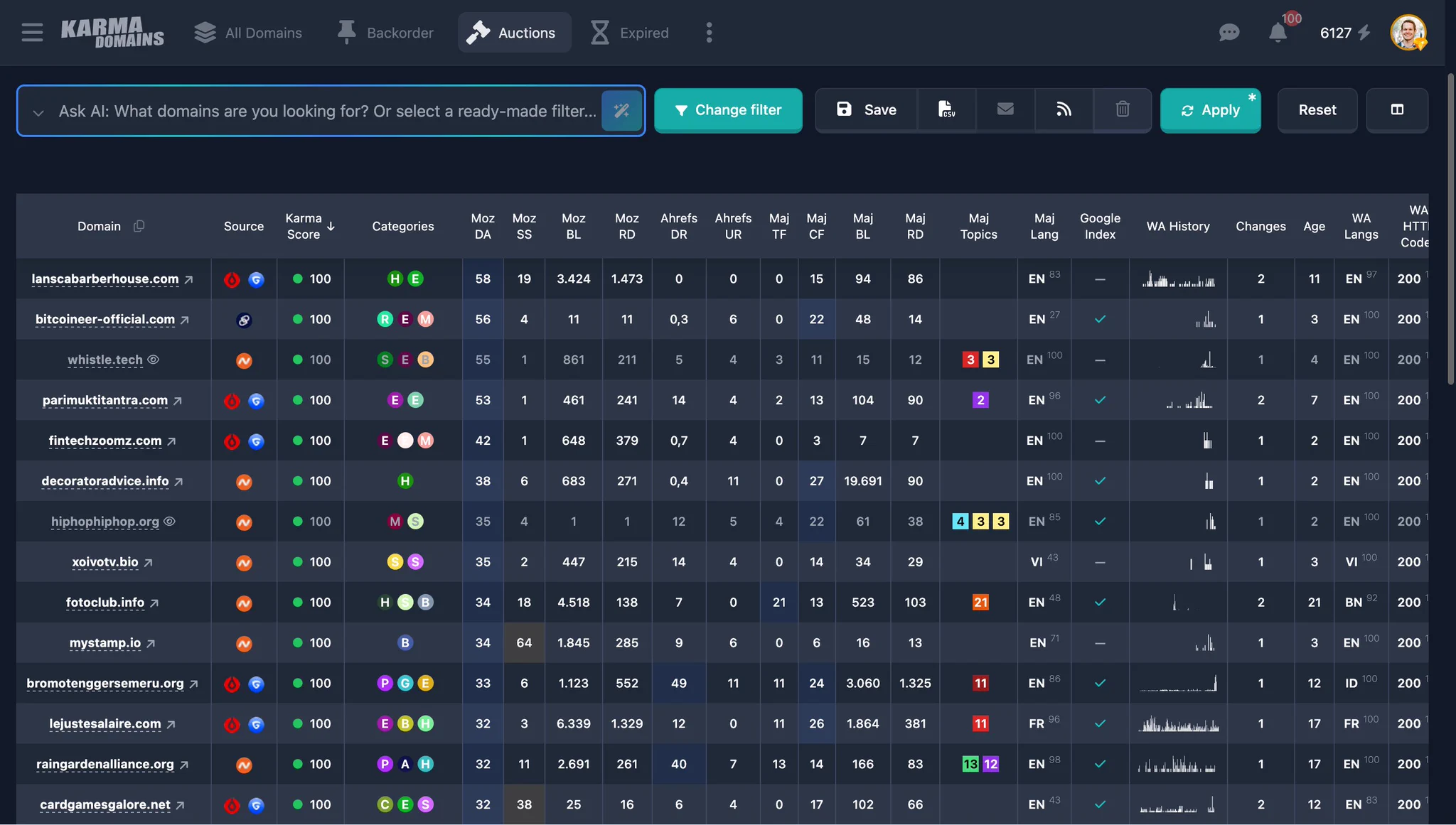The width and height of the screenshot is (1456, 825).
Task: Export results as CSV
Action: point(946,109)
